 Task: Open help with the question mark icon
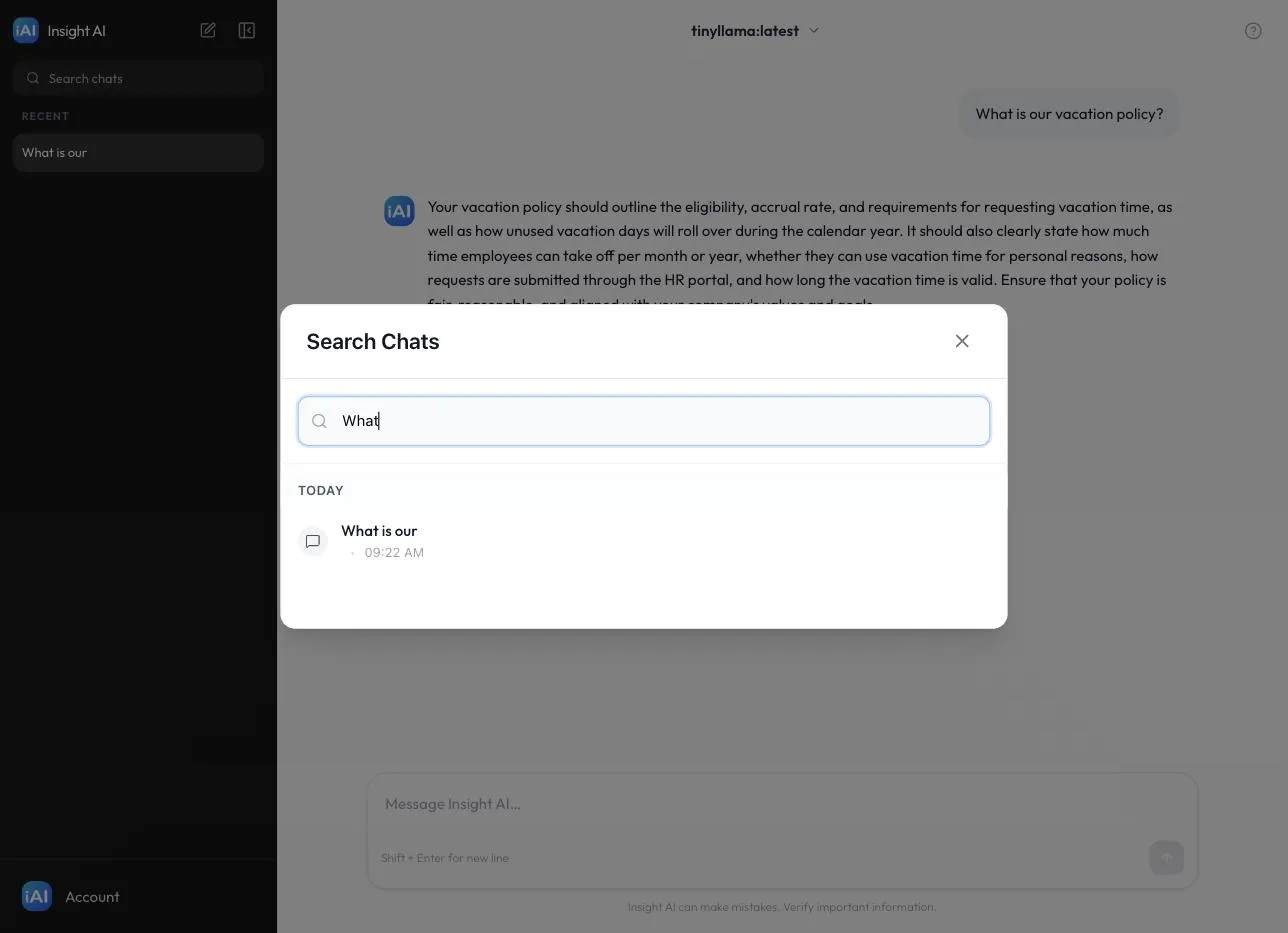(x=1253, y=31)
